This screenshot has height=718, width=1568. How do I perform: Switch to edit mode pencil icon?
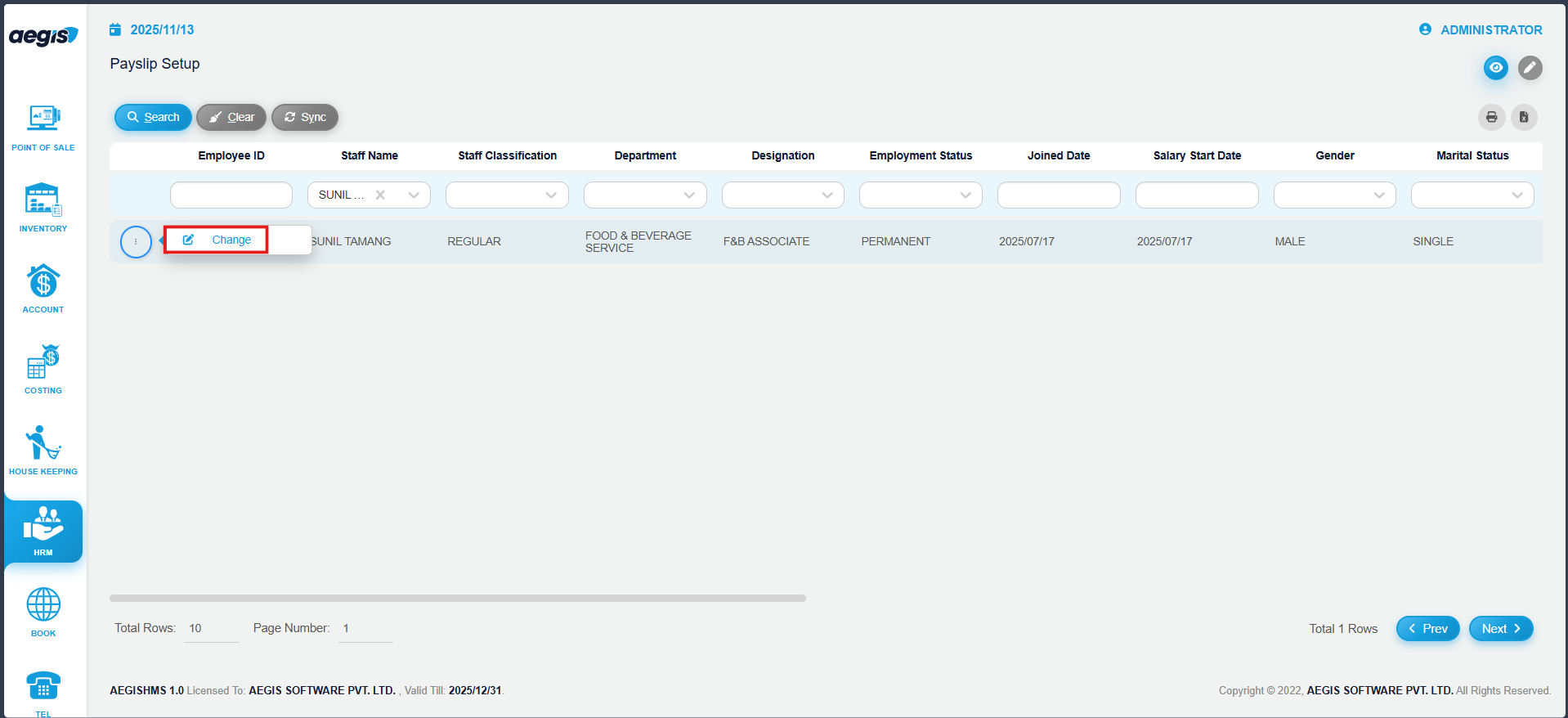(x=1530, y=68)
